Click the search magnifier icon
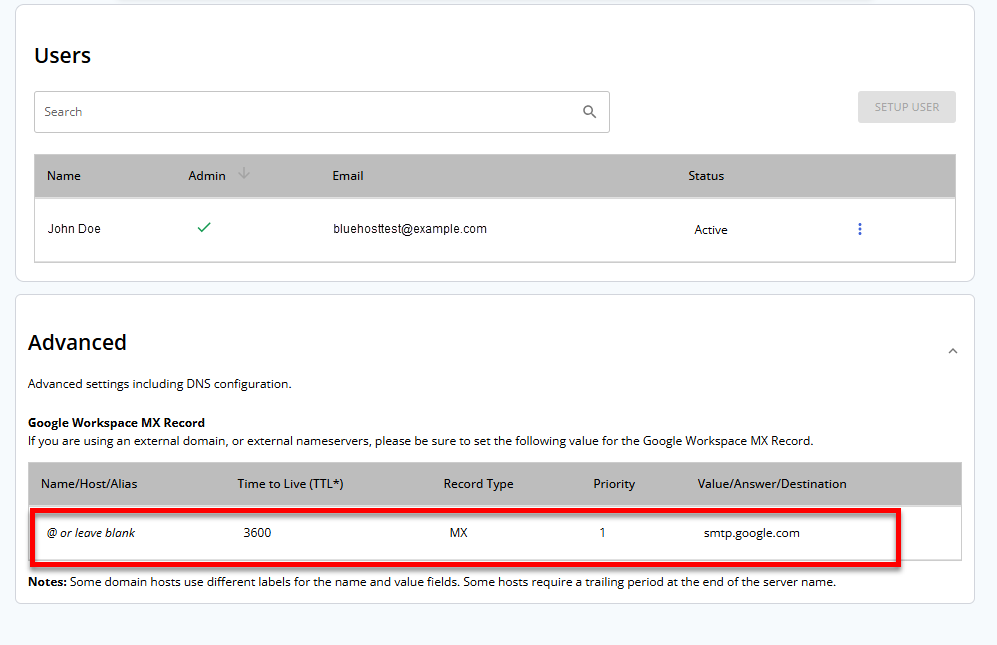Viewport: 997px width, 645px height. (x=589, y=112)
